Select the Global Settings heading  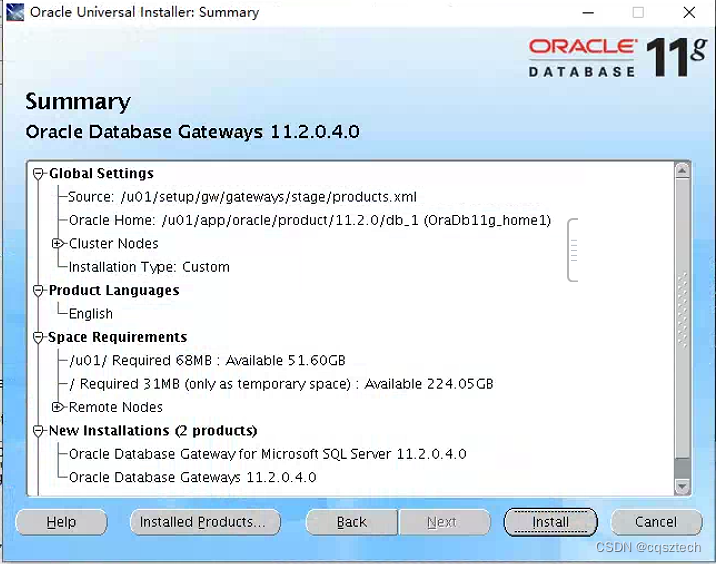pos(101,174)
